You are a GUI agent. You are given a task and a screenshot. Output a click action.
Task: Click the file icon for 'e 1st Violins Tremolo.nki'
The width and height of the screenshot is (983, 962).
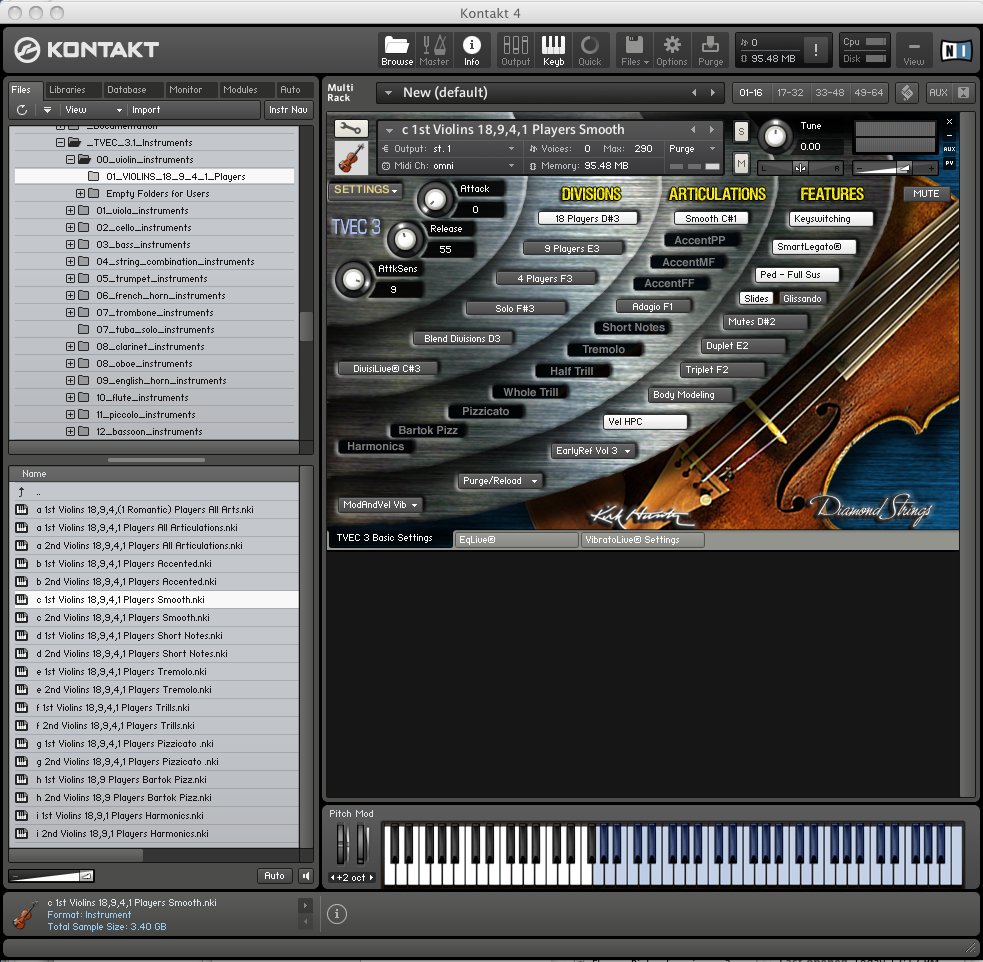(x=22, y=672)
